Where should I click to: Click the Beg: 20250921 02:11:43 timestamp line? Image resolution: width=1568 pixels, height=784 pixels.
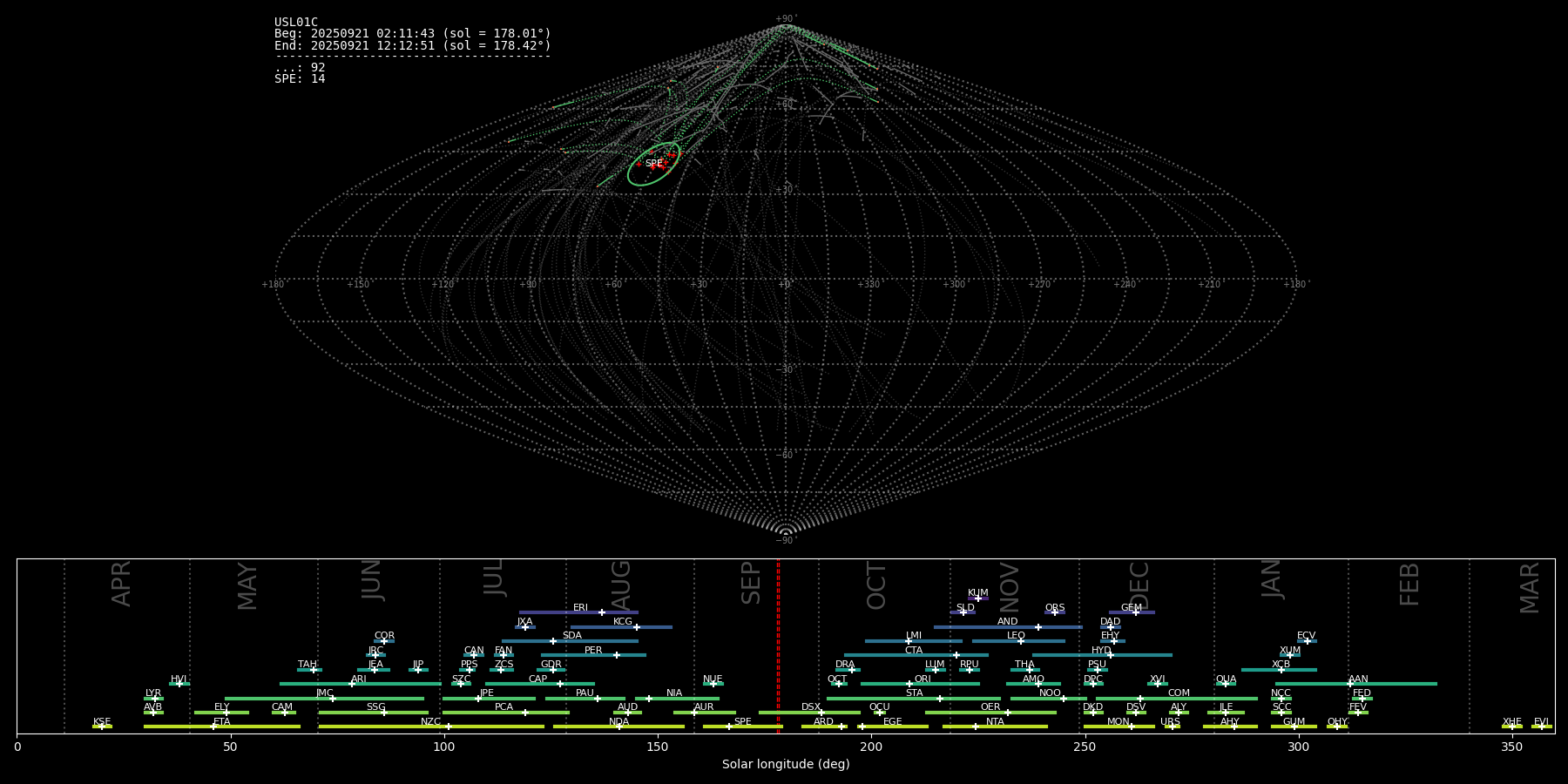(x=413, y=34)
